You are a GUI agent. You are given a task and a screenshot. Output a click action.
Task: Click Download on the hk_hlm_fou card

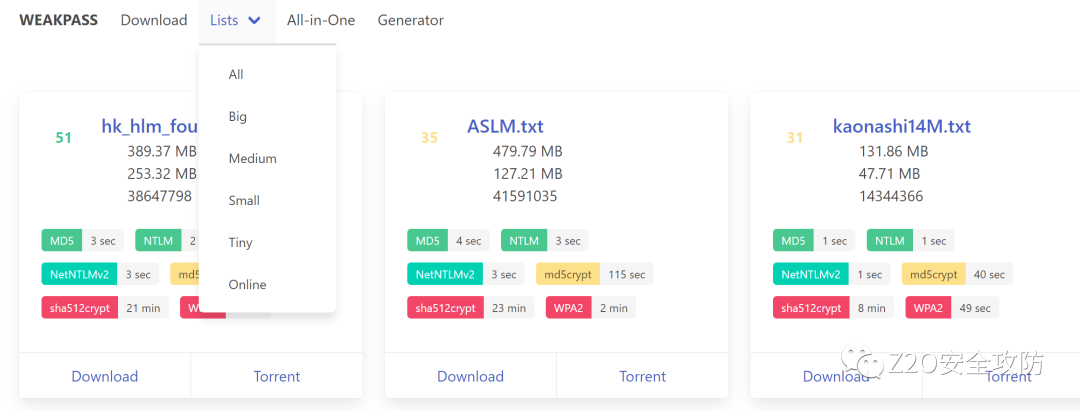tap(105, 376)
